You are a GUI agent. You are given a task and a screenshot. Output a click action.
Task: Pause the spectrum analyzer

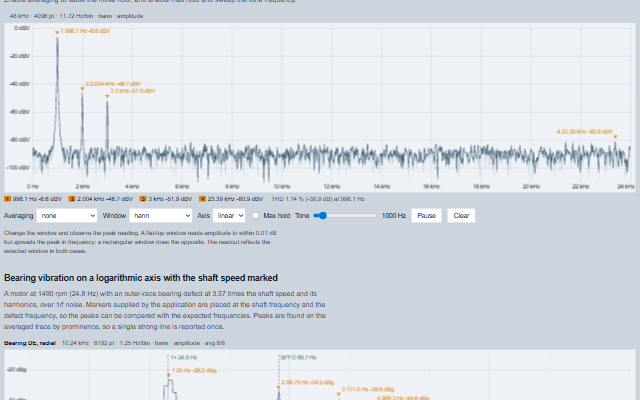tap(426, 216)
